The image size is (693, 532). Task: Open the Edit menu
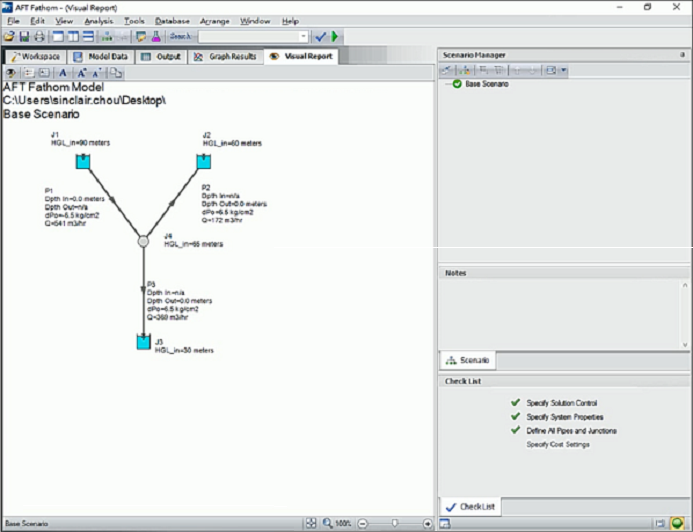click(x=37, y=21)
